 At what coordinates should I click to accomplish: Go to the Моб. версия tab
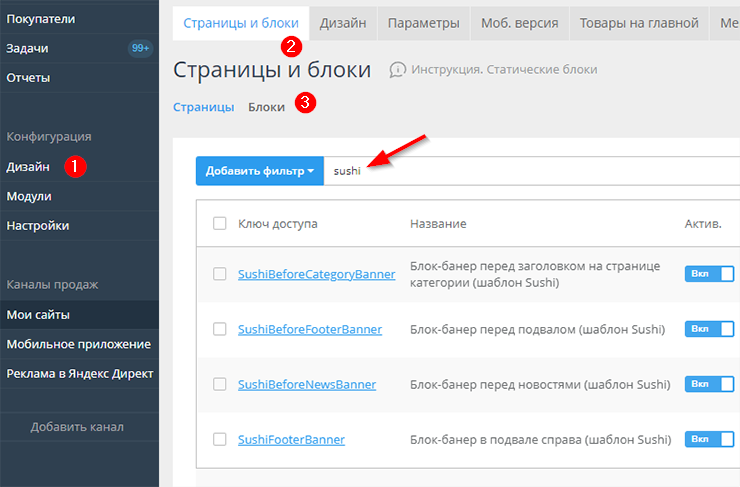coord(519,22)
